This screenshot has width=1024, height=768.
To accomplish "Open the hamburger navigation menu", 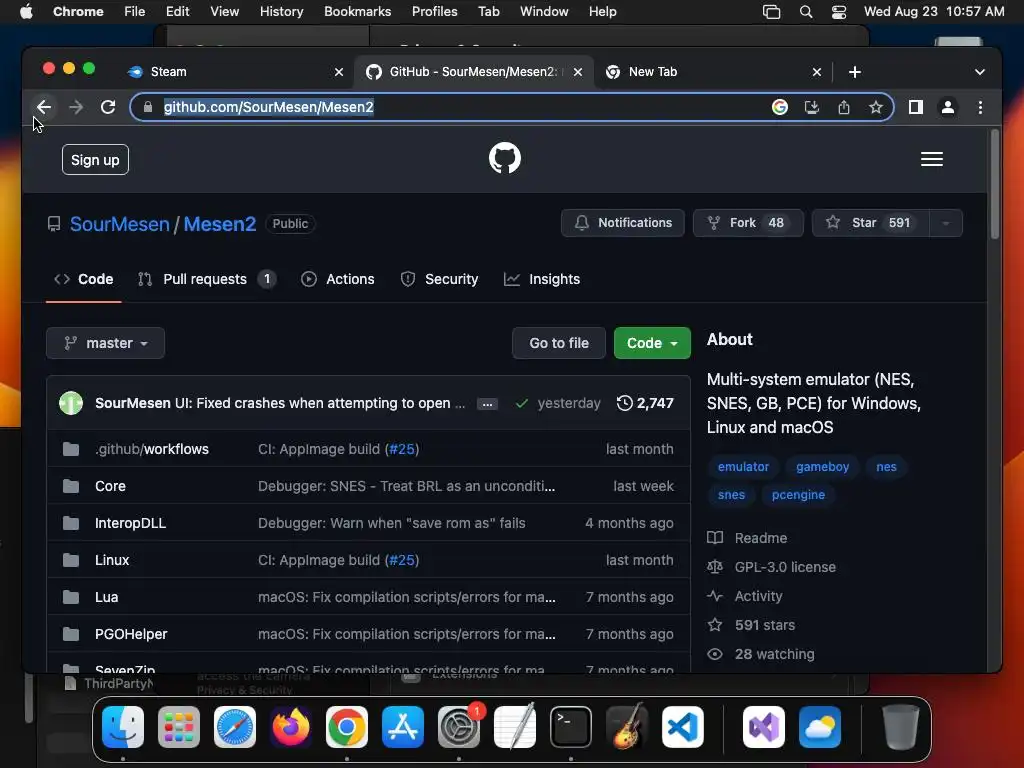I will click(931, 159).
